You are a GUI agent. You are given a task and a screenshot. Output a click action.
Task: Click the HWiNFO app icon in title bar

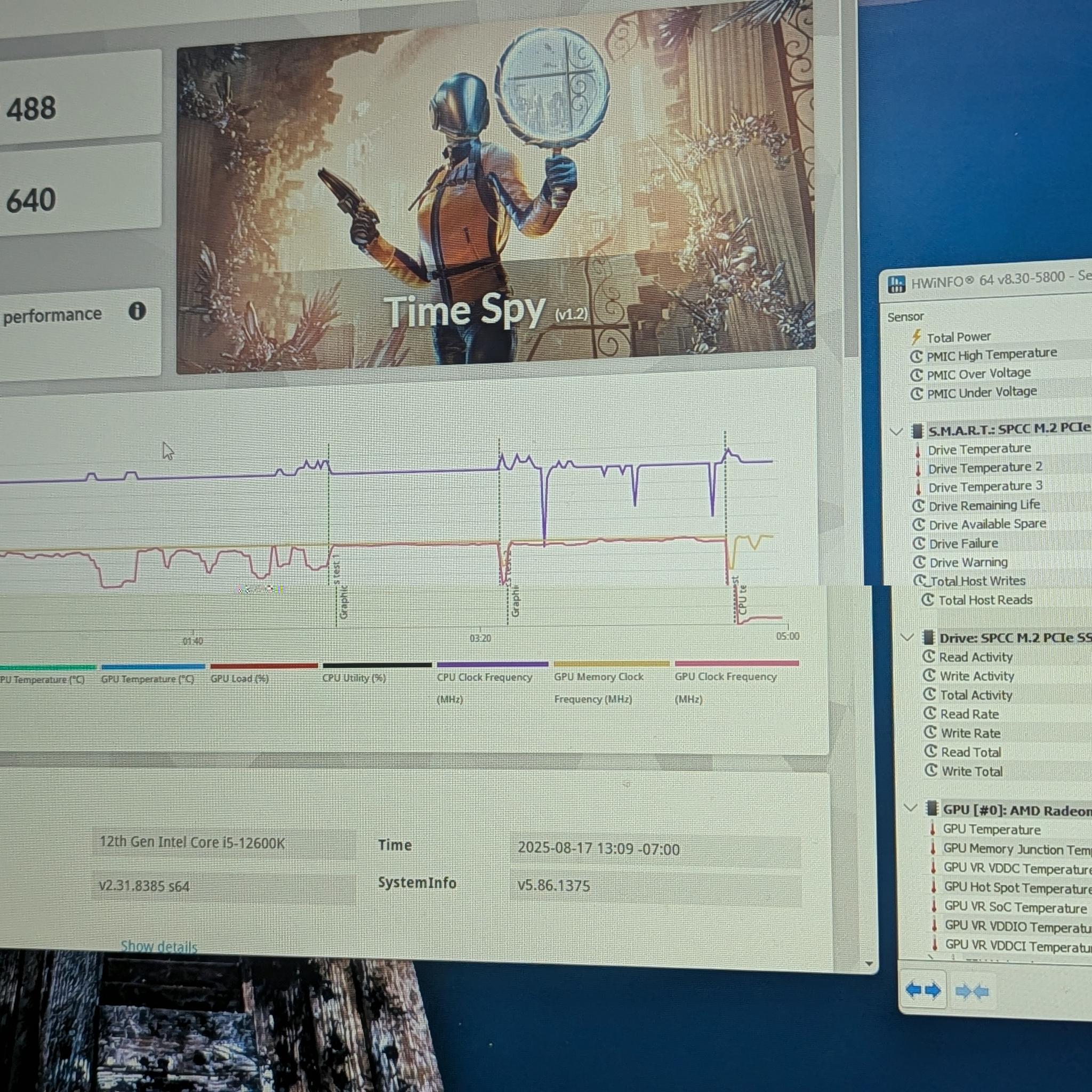coord(896,283)
